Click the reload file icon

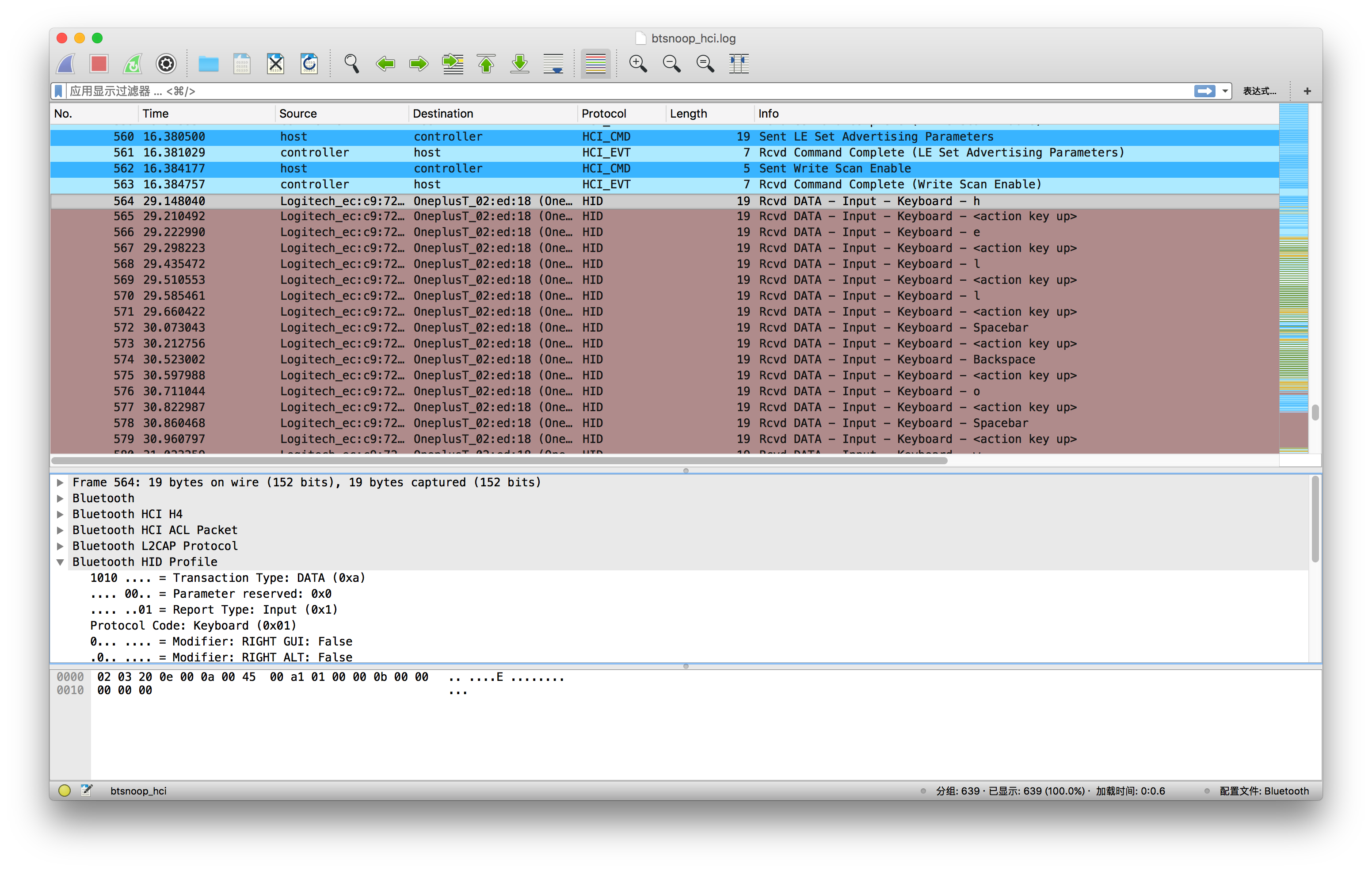[x=309, y=64]
